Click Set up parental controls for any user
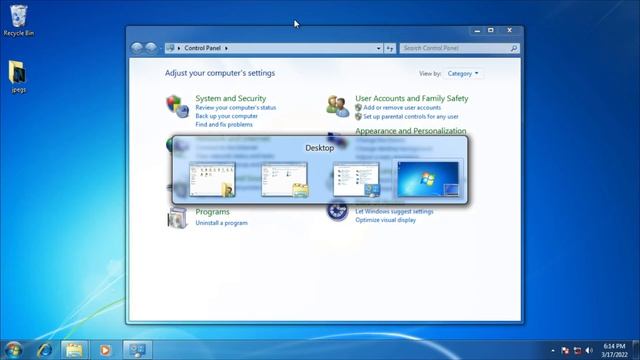640x360 pixels. pyautogui.click(x=411, y=116)
